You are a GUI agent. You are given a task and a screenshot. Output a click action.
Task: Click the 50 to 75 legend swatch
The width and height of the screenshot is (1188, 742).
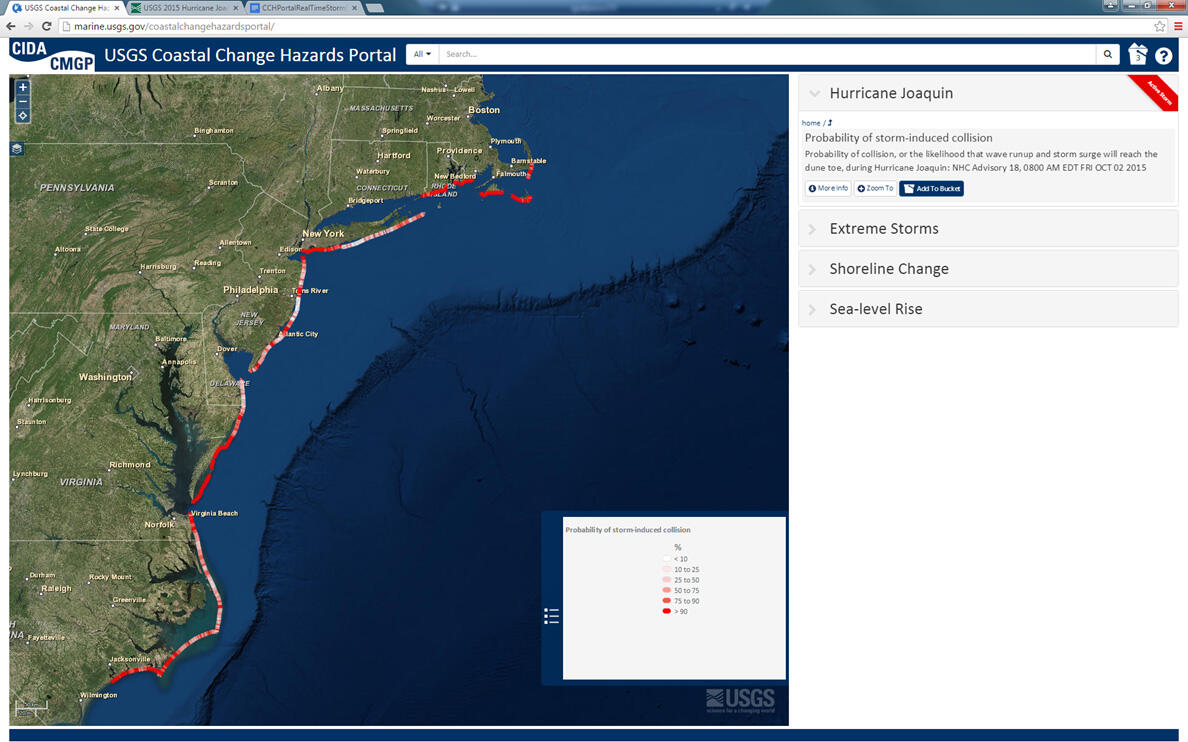click(x=667, y=590)
